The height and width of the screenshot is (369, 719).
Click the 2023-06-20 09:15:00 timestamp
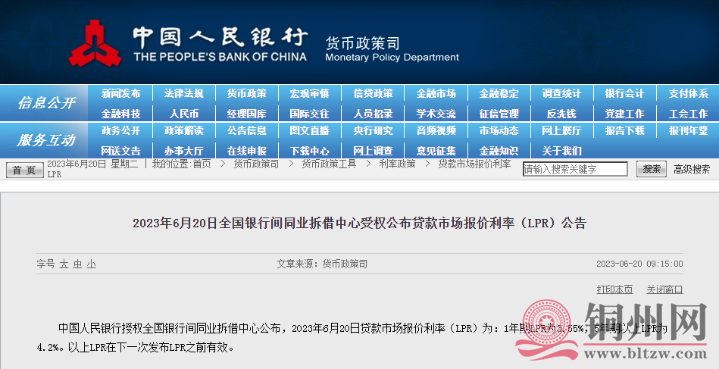[x=640, y=264]
